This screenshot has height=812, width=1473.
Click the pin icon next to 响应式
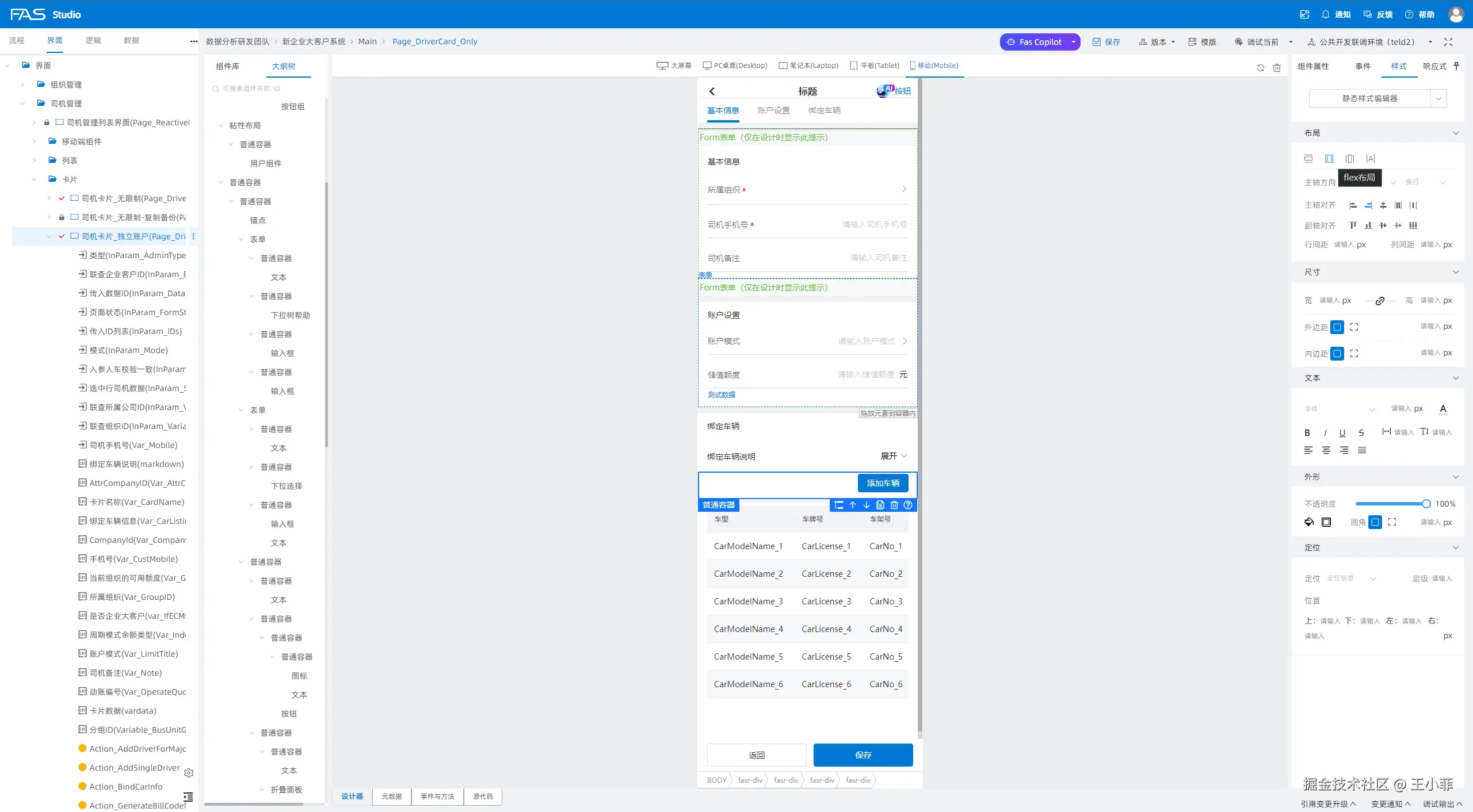tap(1456, 66)
